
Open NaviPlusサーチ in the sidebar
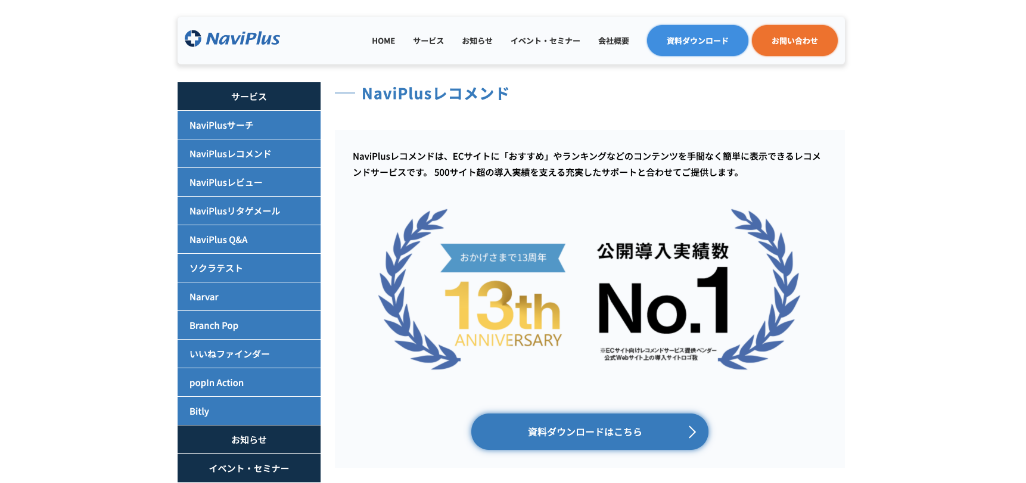point(249,125)
